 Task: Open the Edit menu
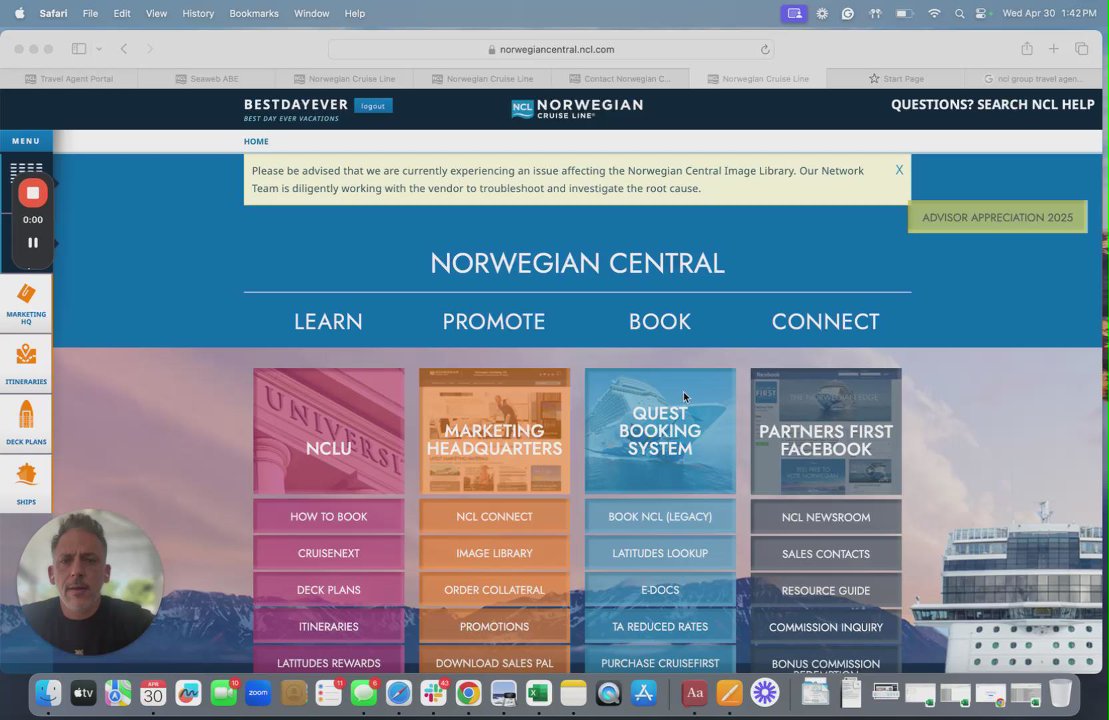point(122,13)
